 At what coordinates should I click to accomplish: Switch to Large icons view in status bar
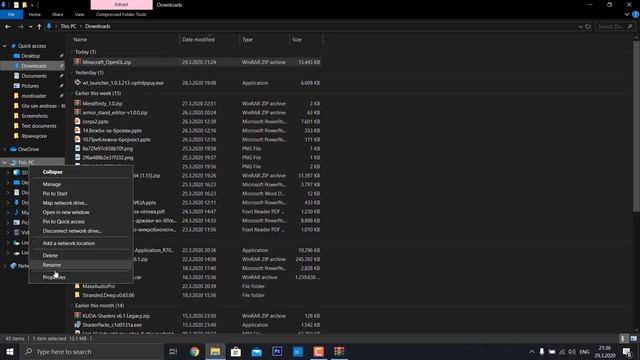coord(633,338)
